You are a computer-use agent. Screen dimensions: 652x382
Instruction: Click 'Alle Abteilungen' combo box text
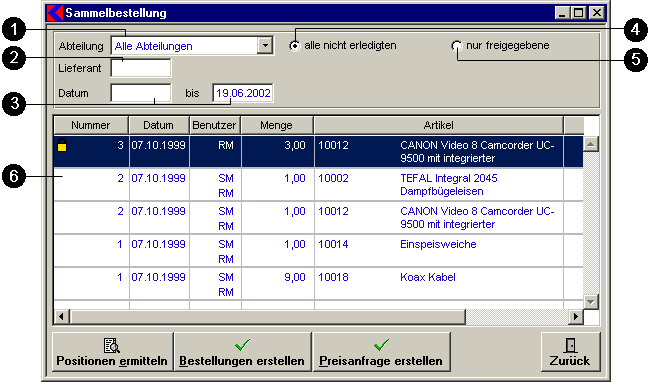click(153, 46)
